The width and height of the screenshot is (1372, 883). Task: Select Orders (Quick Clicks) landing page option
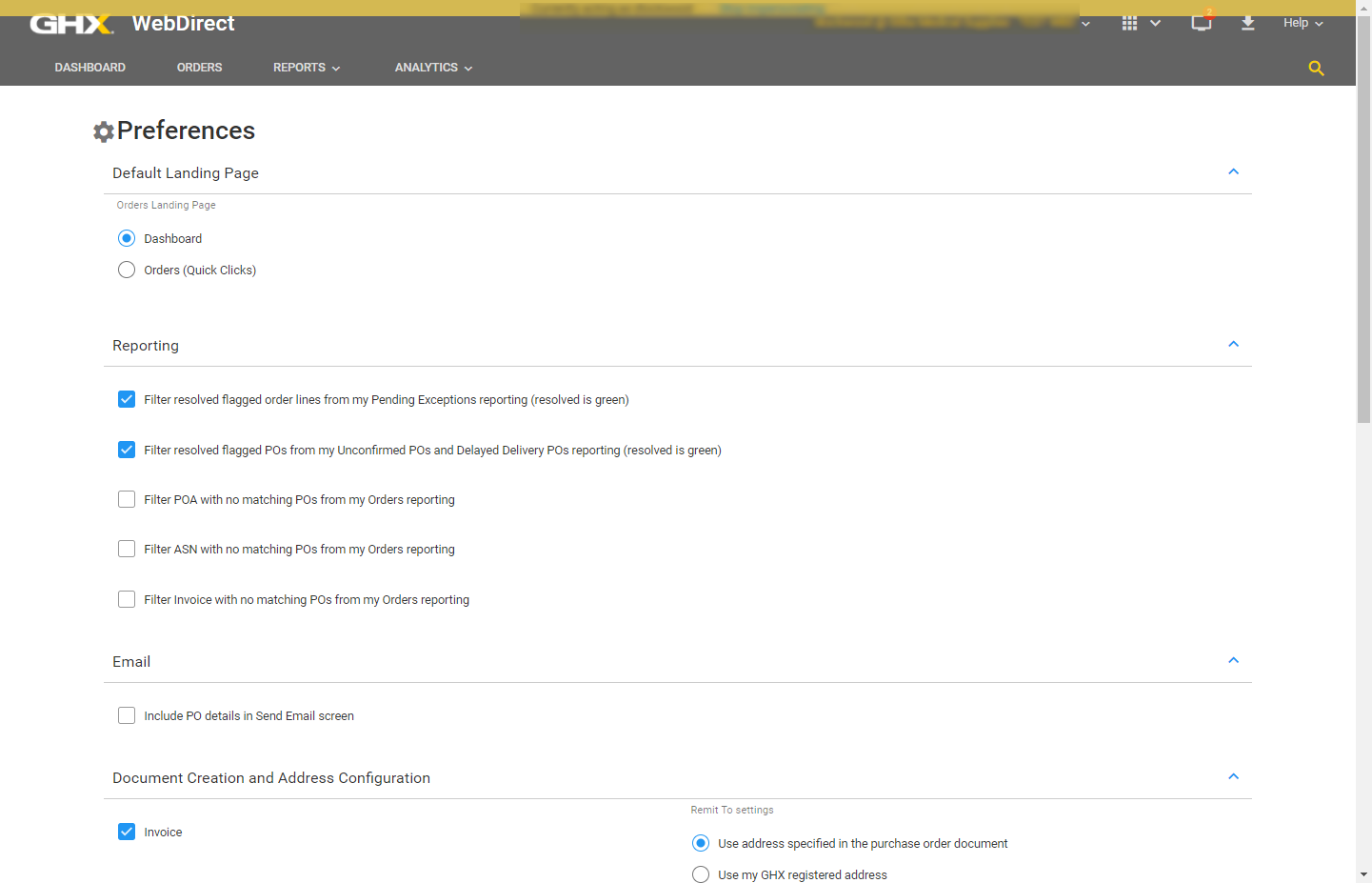click(x=127, y=271)
